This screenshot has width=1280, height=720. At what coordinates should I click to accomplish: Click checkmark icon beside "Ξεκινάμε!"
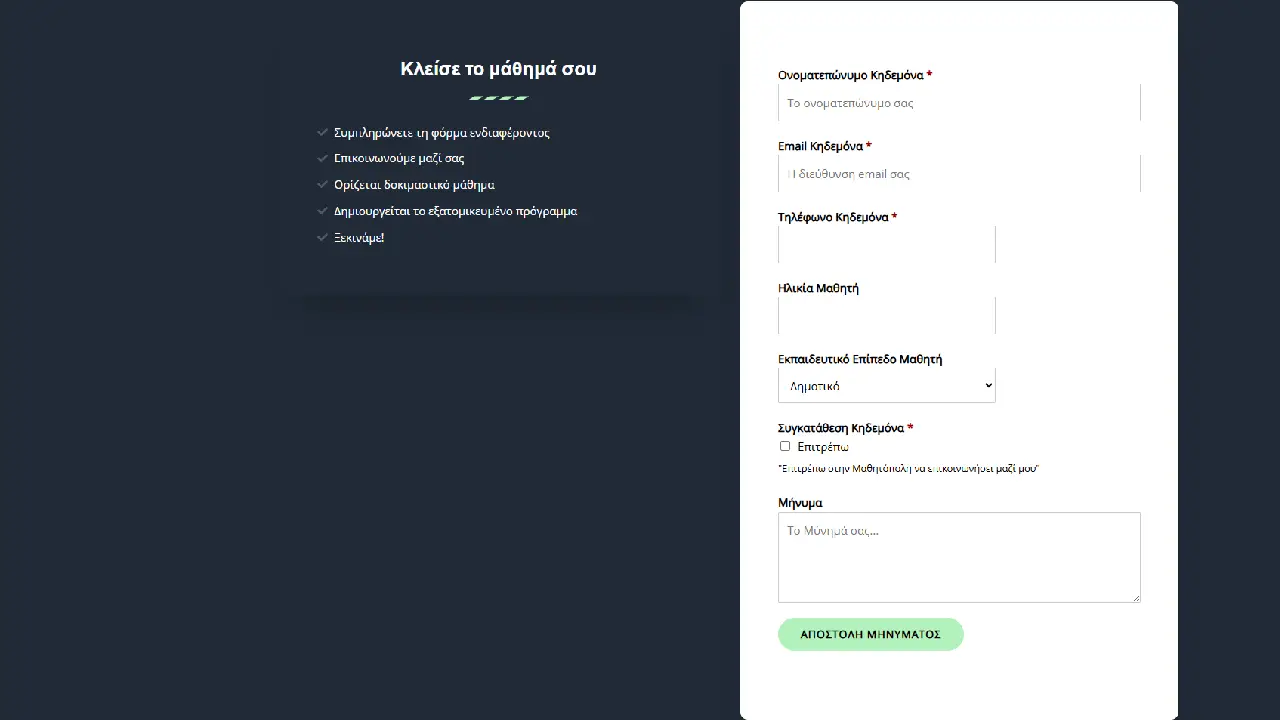322,237
